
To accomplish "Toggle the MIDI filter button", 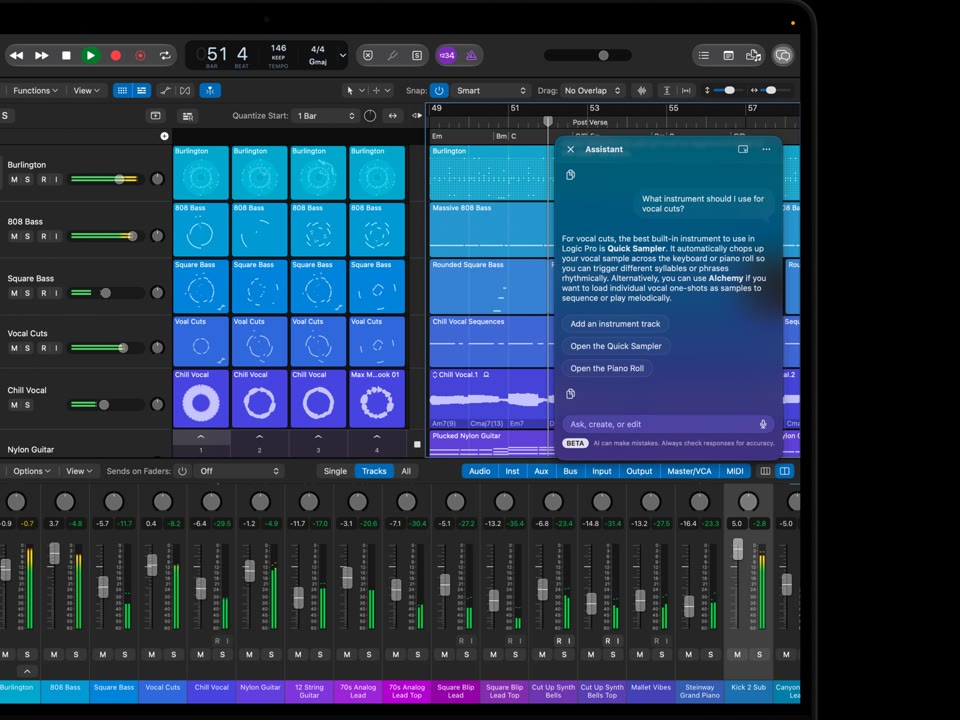I will [735, 471].
